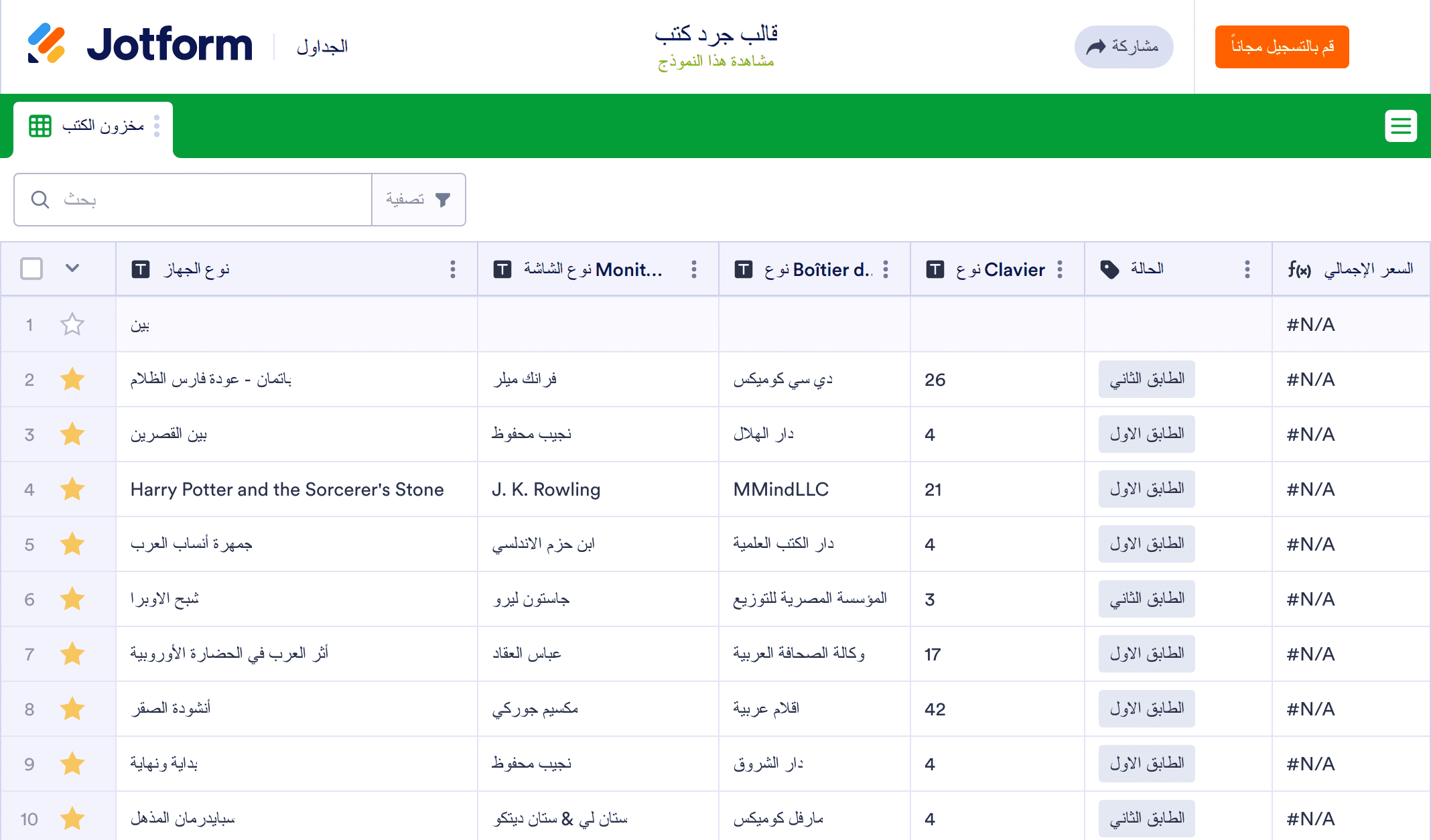
Task: Expand the chevron beside select-all checkbox
Action: 72,269
